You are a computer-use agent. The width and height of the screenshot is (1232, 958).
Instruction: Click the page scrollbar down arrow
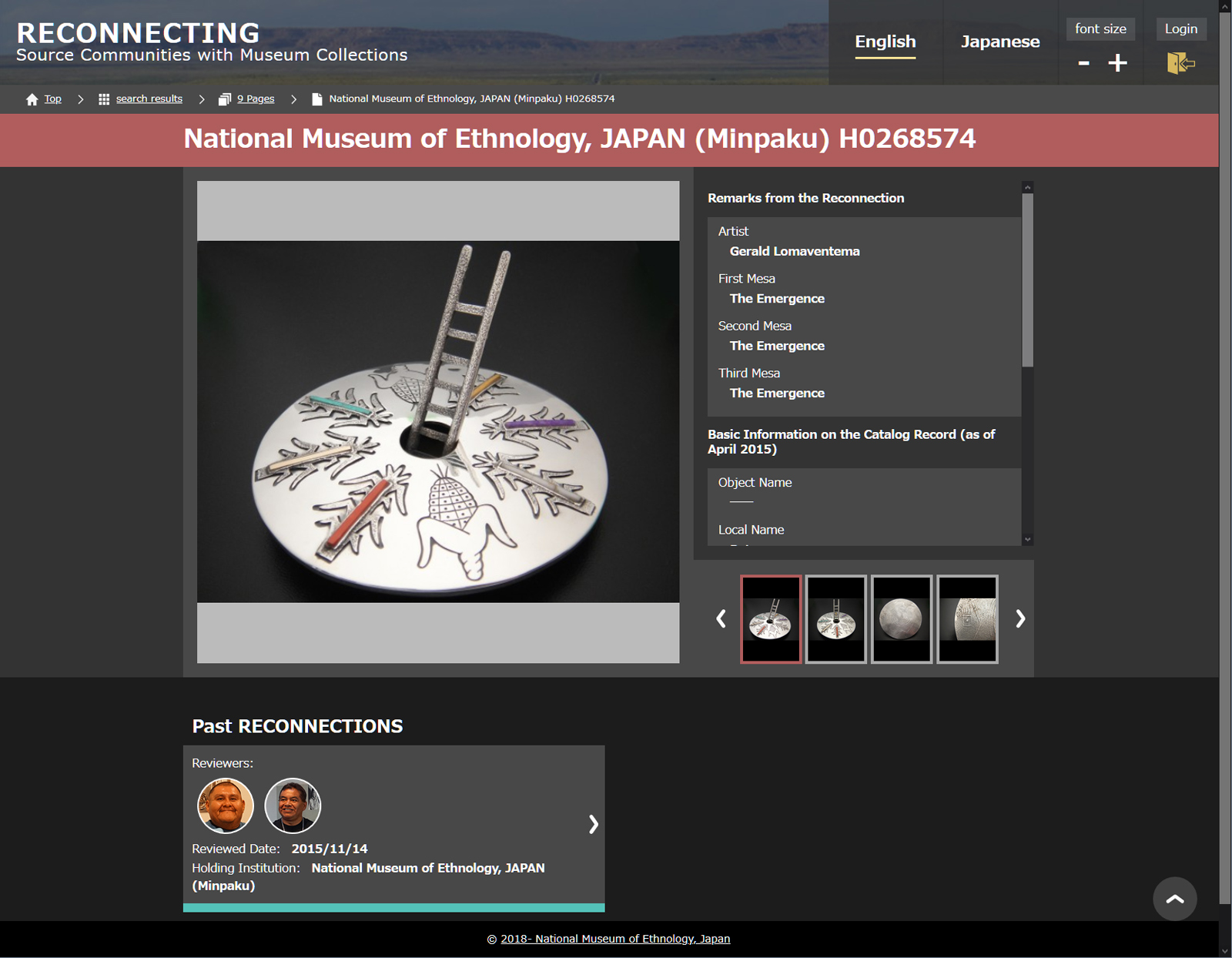click(x=1225, y=951)
